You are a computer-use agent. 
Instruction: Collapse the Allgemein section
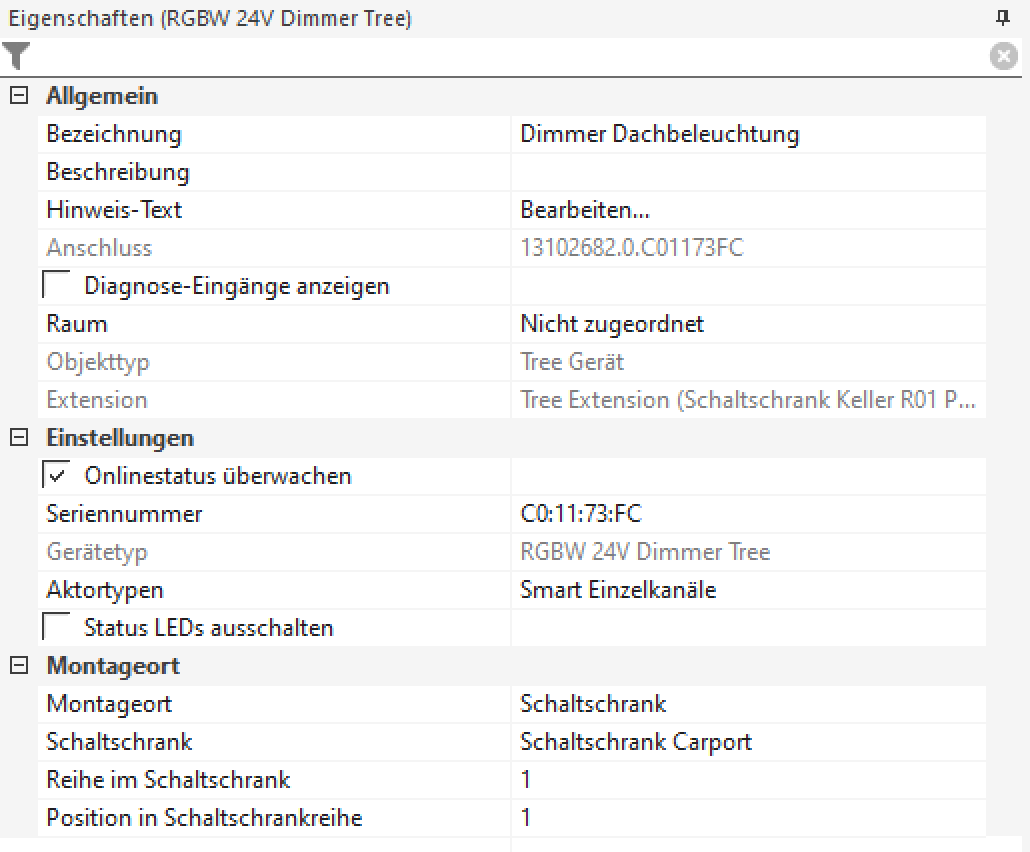(17, 97)
